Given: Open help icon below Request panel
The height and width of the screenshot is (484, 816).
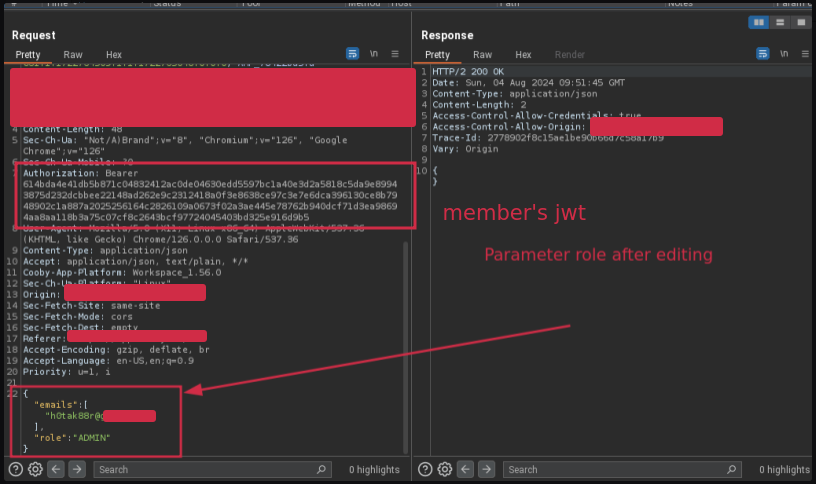Looking at the screenshot, I should [17, 469].
